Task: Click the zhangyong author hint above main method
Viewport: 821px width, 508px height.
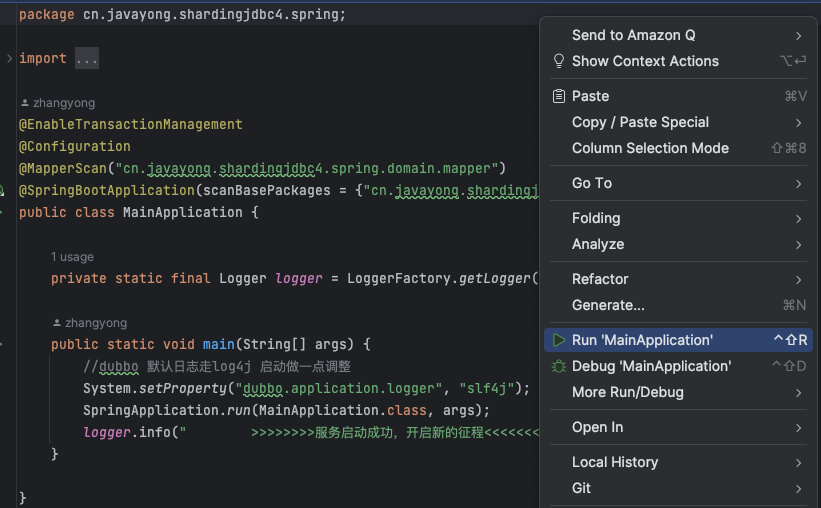Action: (x=95, y=323)
